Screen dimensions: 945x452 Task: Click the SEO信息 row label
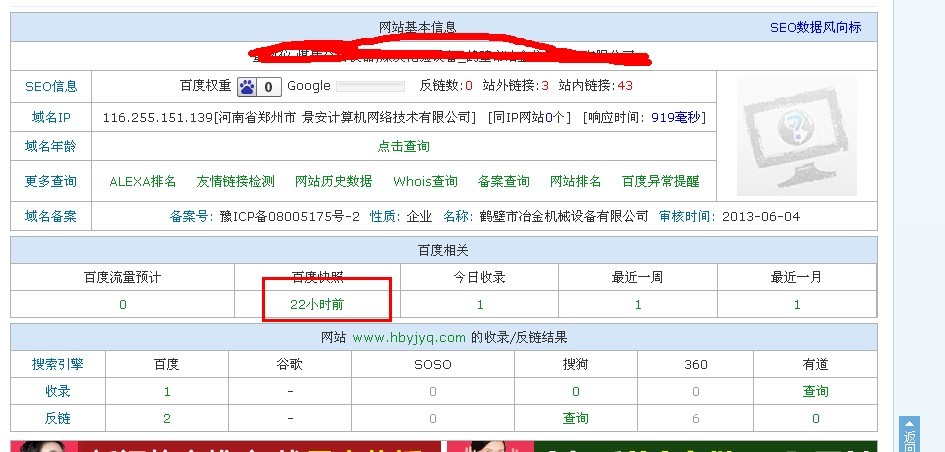[x=51, y=87]
